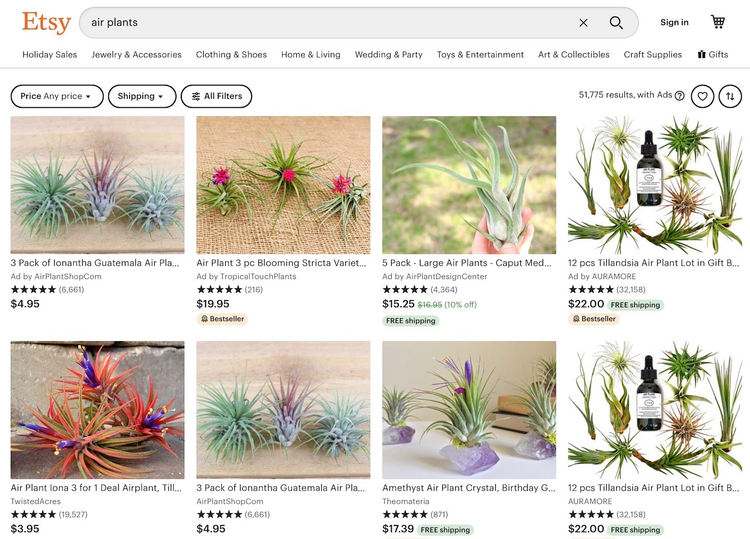Select the (871) star rating

pyautogui.click(x=415, y=515)
